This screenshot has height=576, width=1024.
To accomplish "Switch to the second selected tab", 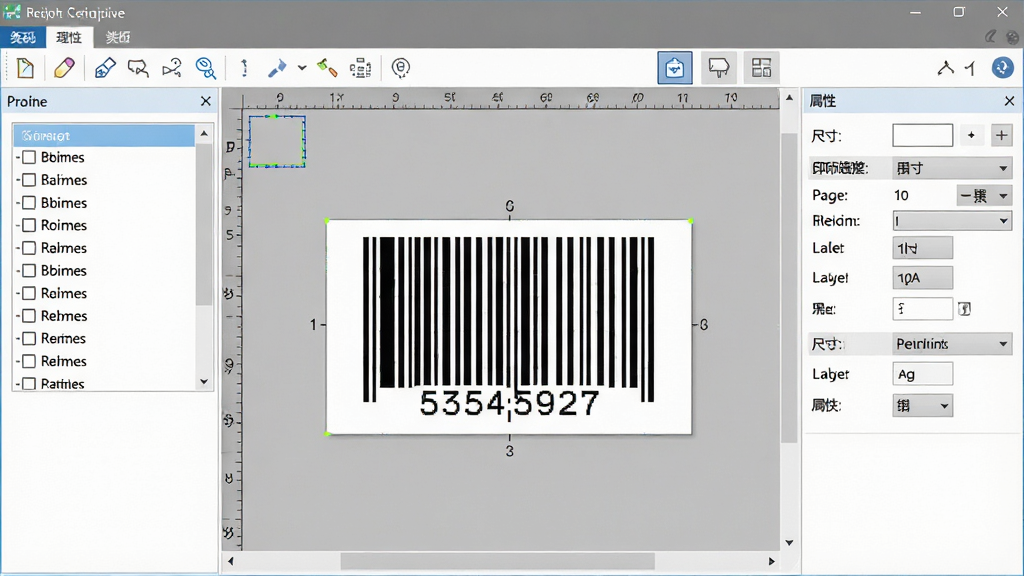I will [69, 37].
